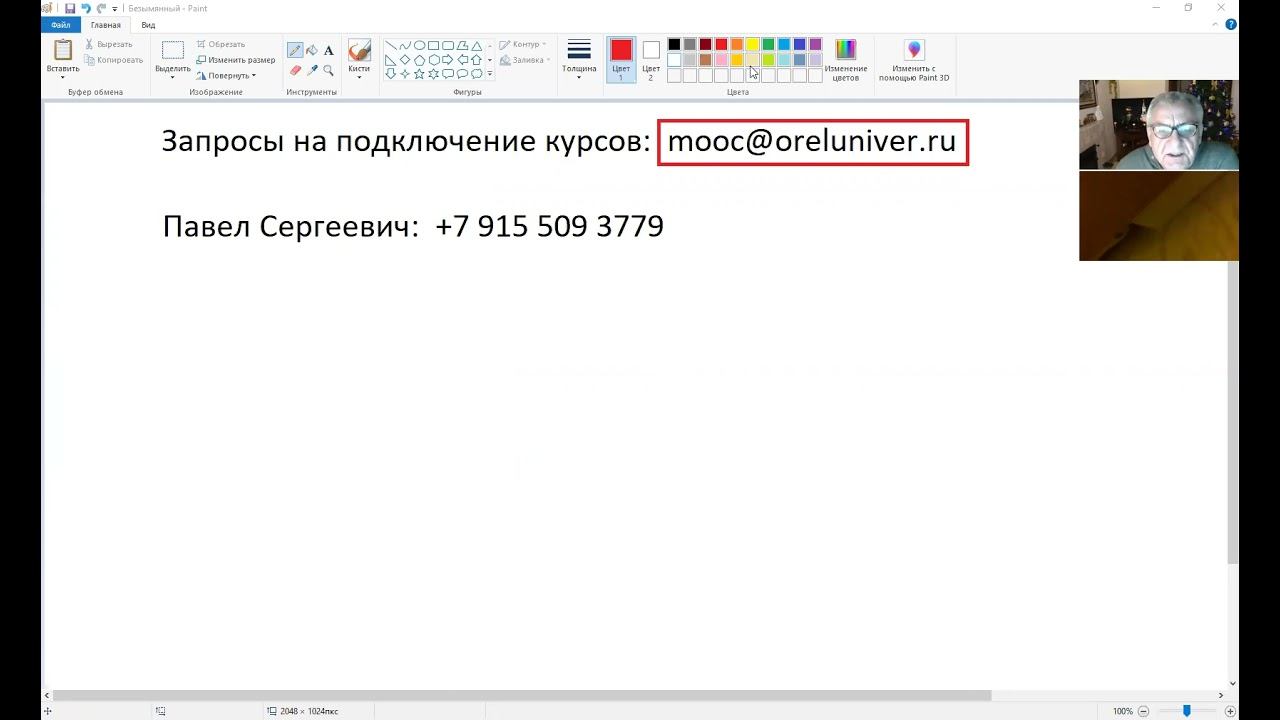The image size is (1280, 720).
Task: Choose the yellow color swatch
Action: pos(752,44)
